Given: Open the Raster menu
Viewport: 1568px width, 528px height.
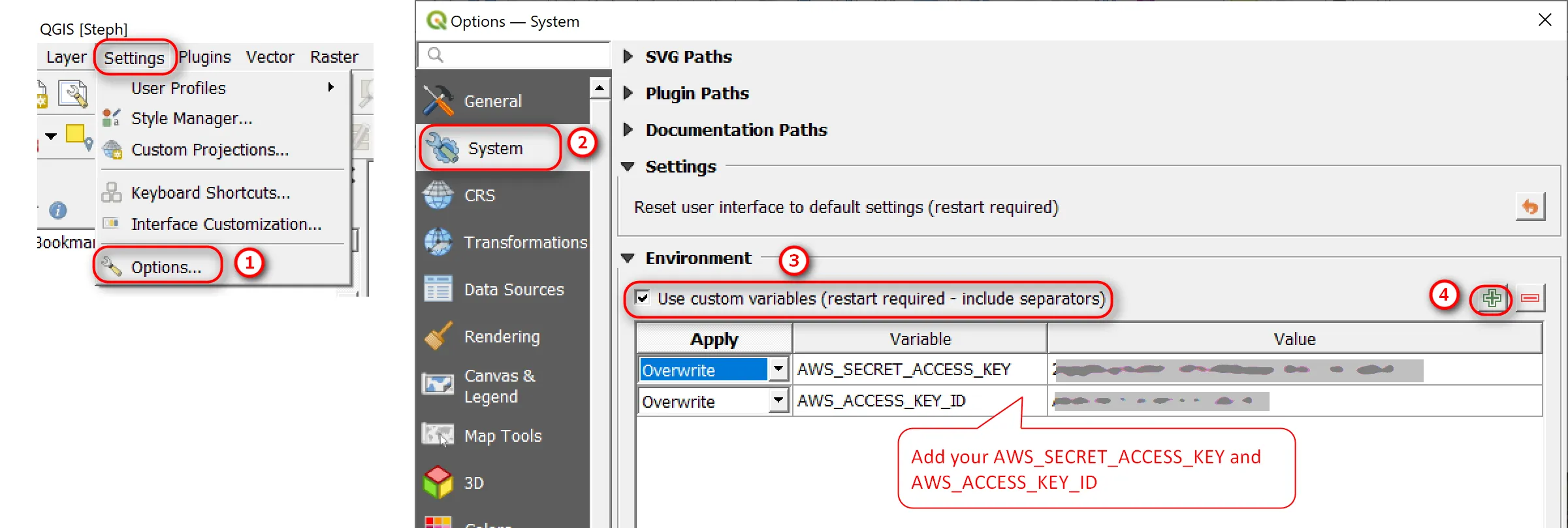Looking at the screenshot, I should click(334, 58).
